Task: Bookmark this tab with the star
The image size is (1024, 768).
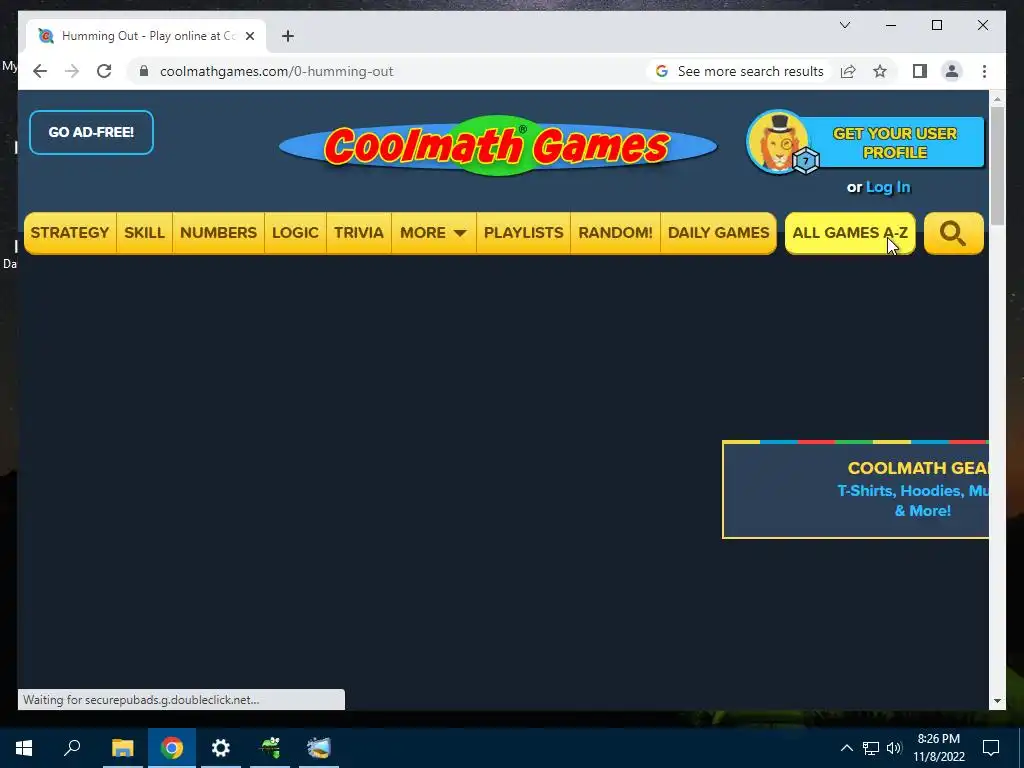Action: coord(880,71)
